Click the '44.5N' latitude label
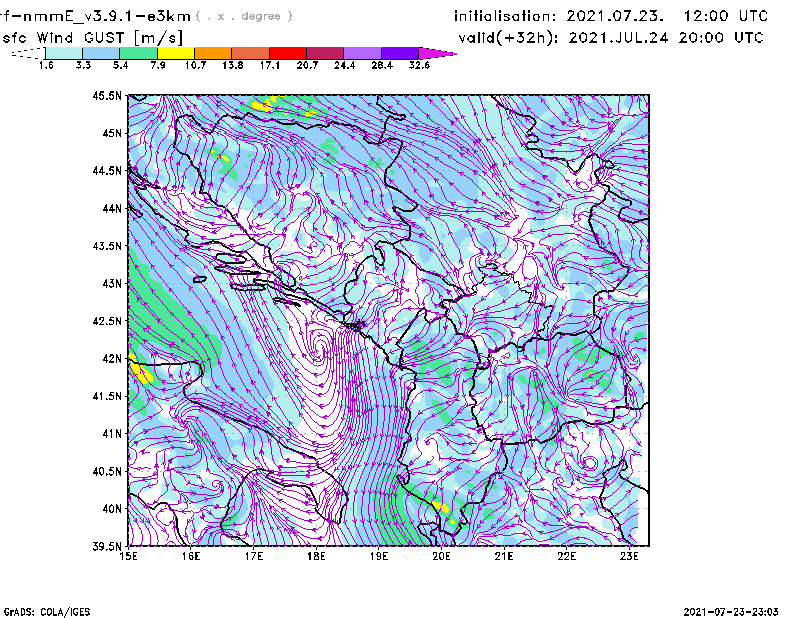 pyautogui.click(x=107, y=170)
